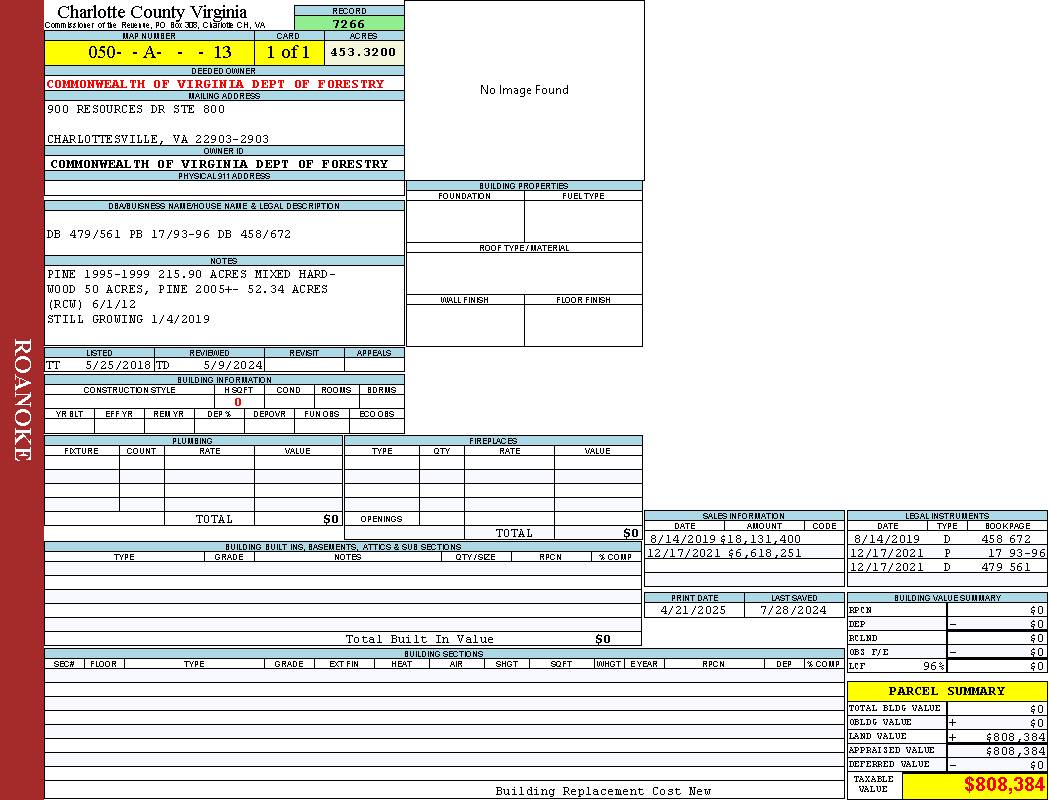The height and width of the screenshot is (800, 1050).
Task: Click the green record number 7266 field
Action: 349,23
